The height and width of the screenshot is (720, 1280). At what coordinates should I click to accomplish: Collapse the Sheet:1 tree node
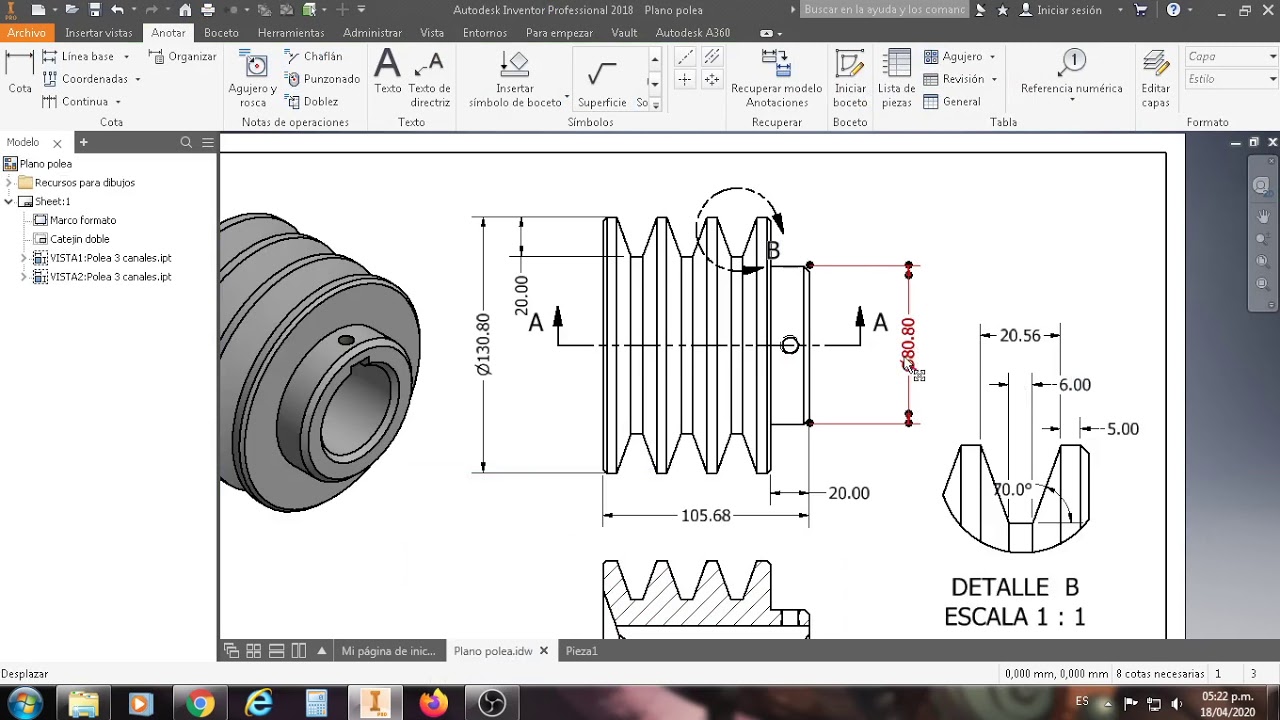[9, 202]
